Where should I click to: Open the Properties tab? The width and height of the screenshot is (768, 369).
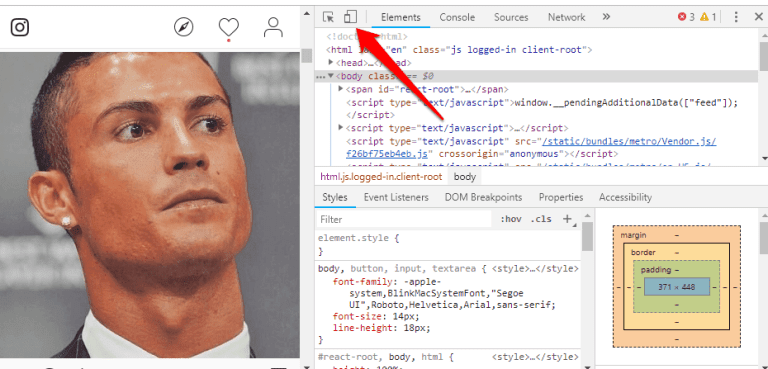(561, 197)
